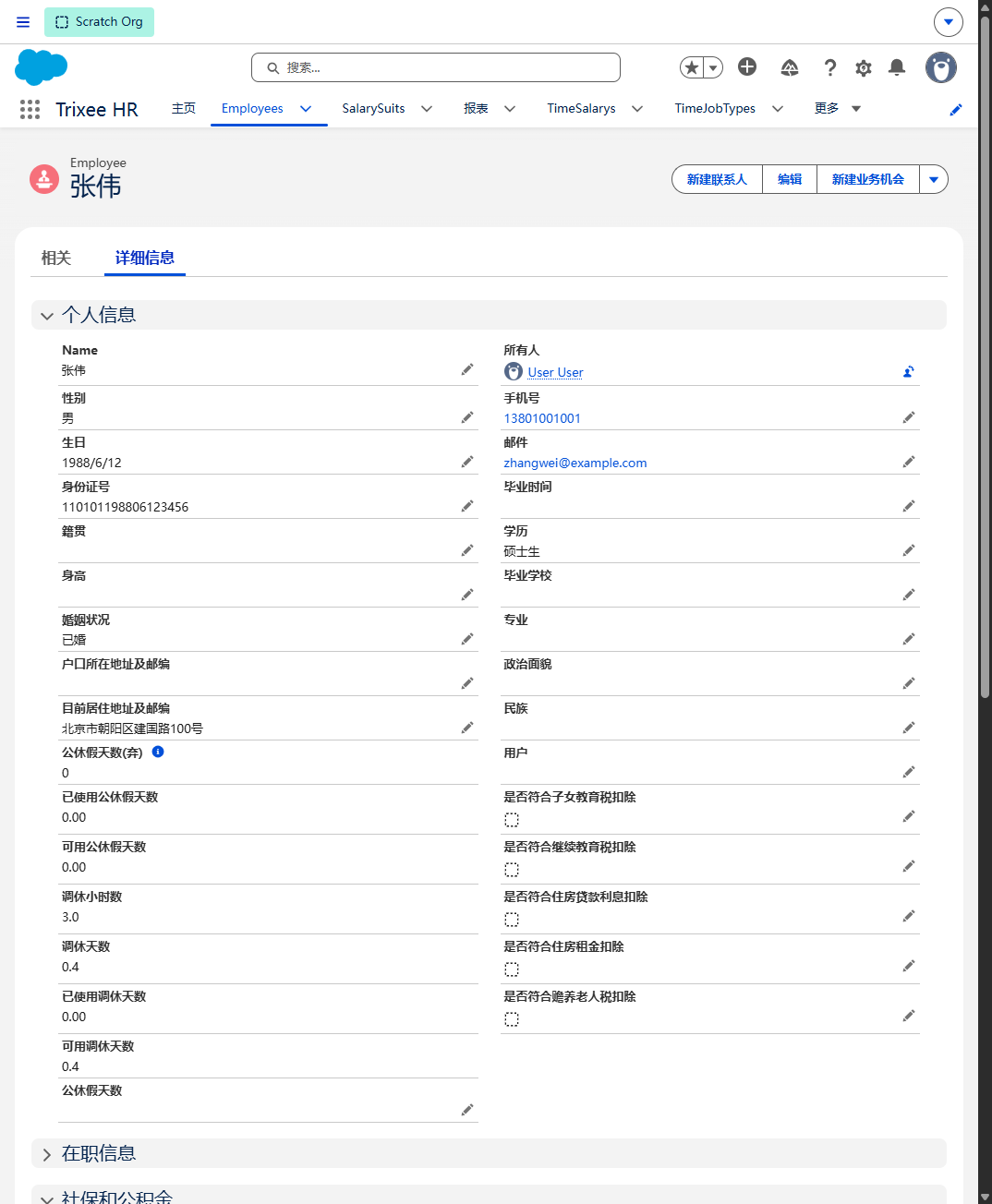The image size is (992, 1204).
Task: Click phone number 13801001001
Action: 542,418
